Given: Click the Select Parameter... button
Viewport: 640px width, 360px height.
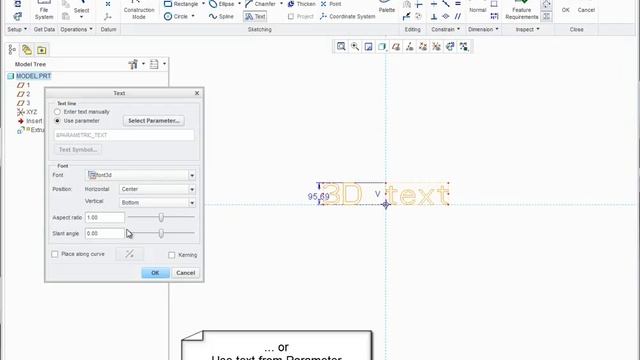Looking at the screenshot, I should [153, 121].
